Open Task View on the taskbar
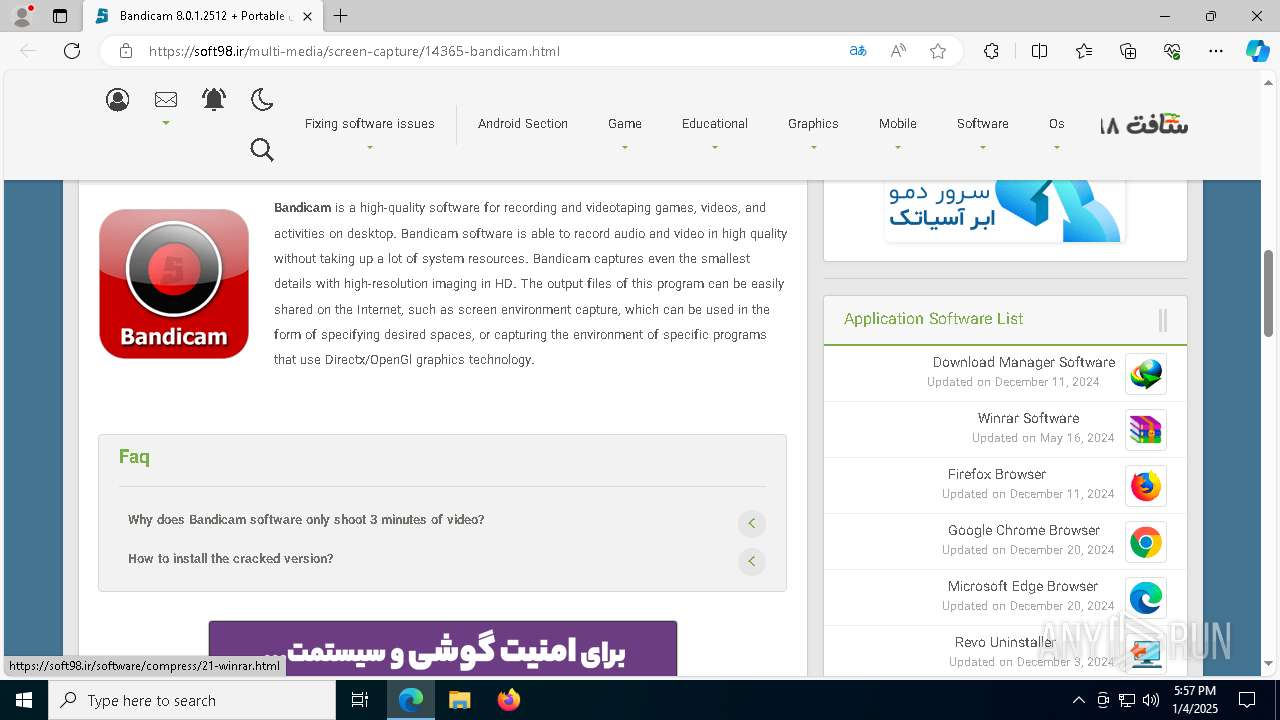This screenshot has width=1280, height=720. click(x=360, y=700)
